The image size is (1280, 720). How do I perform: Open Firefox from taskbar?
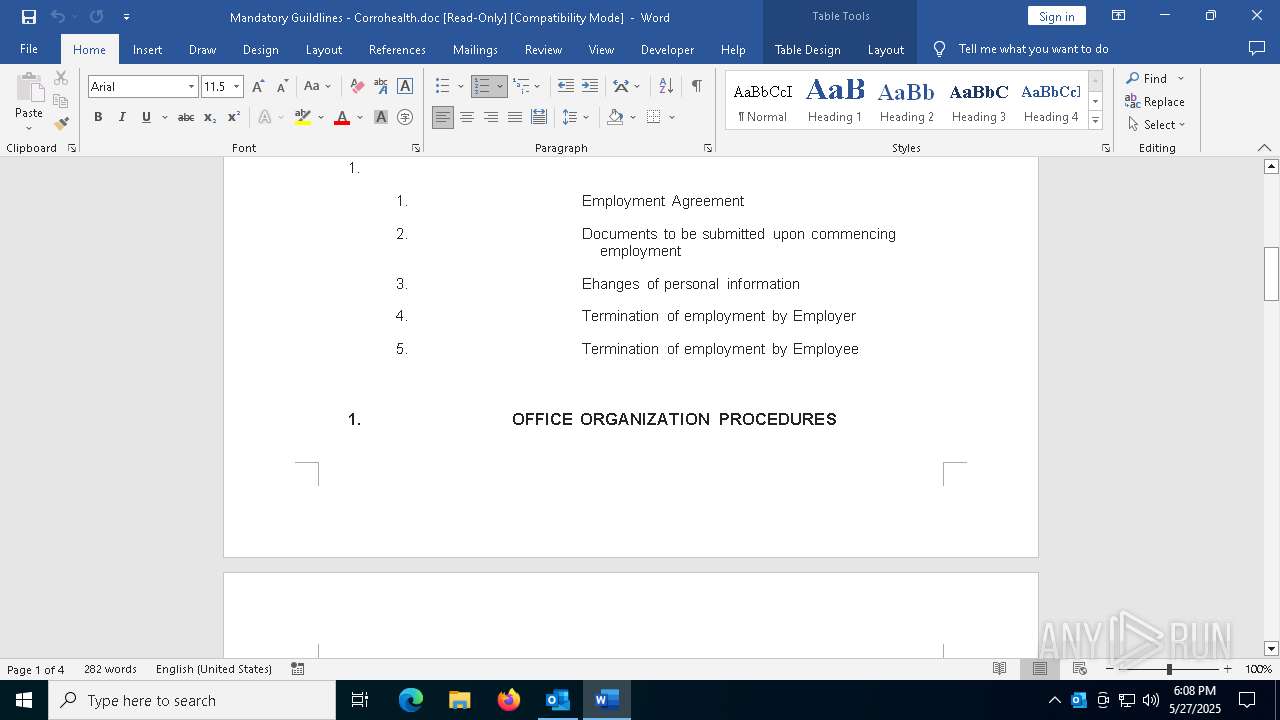click(509, 700)
